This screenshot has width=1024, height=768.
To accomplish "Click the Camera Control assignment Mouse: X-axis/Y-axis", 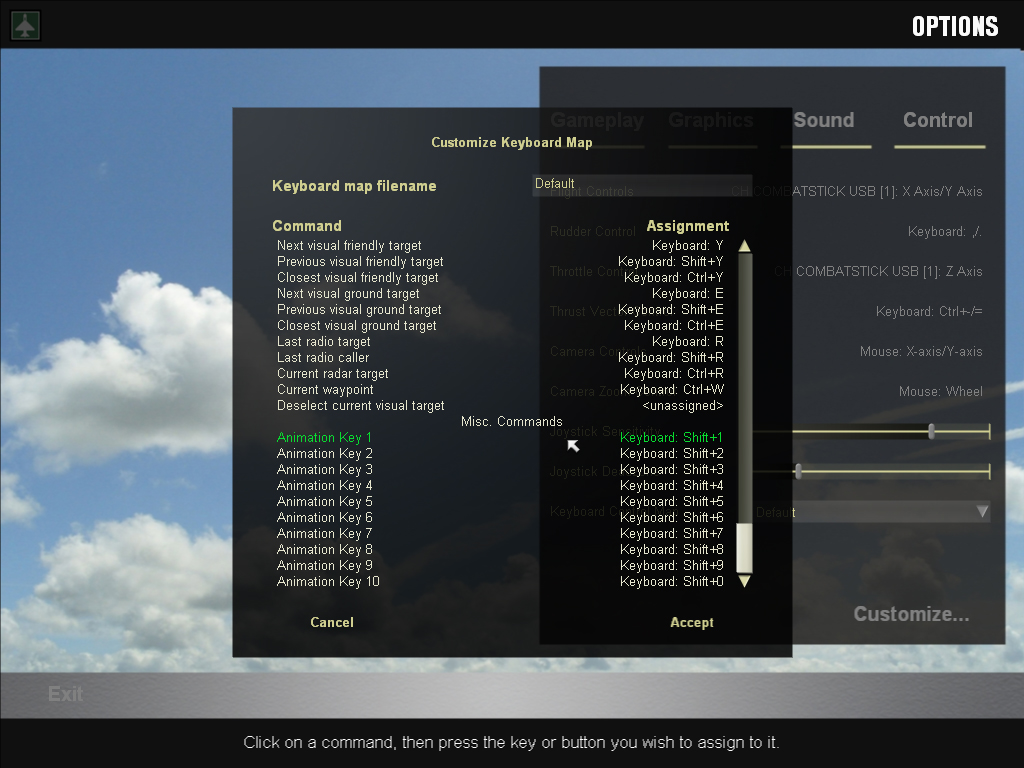I will click(921, 351).
